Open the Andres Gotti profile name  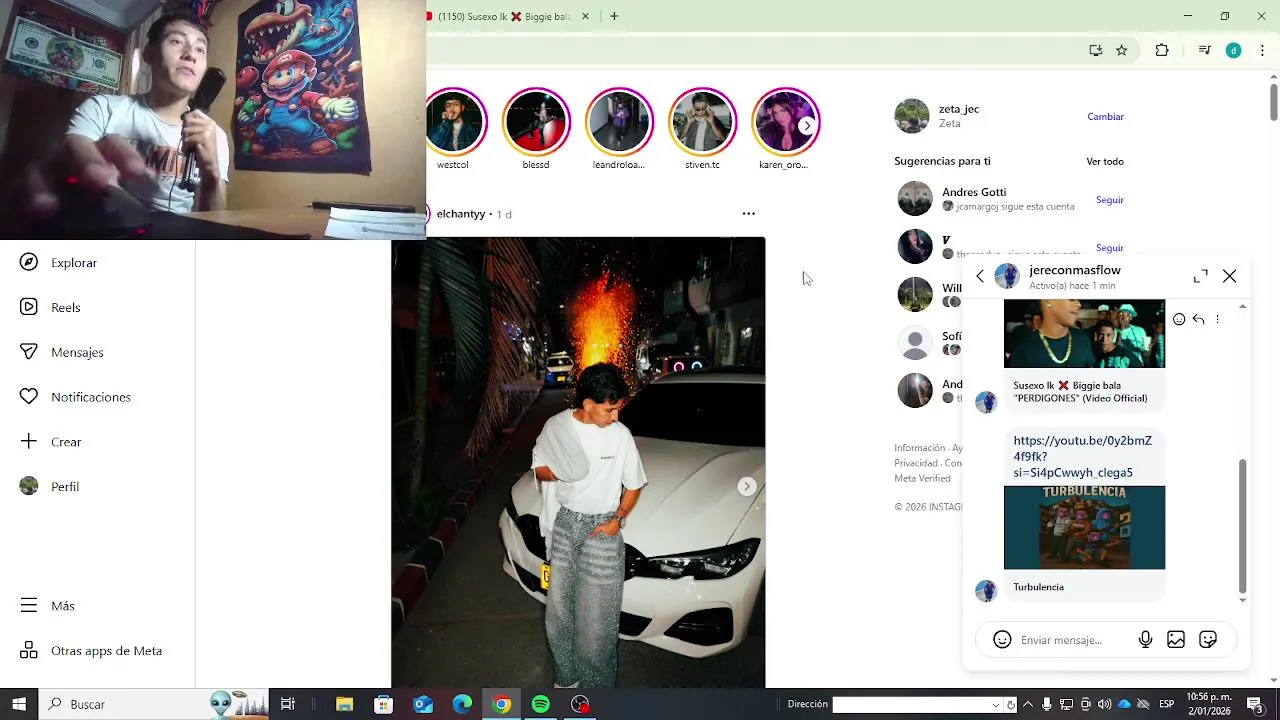(x=974, y=192)
